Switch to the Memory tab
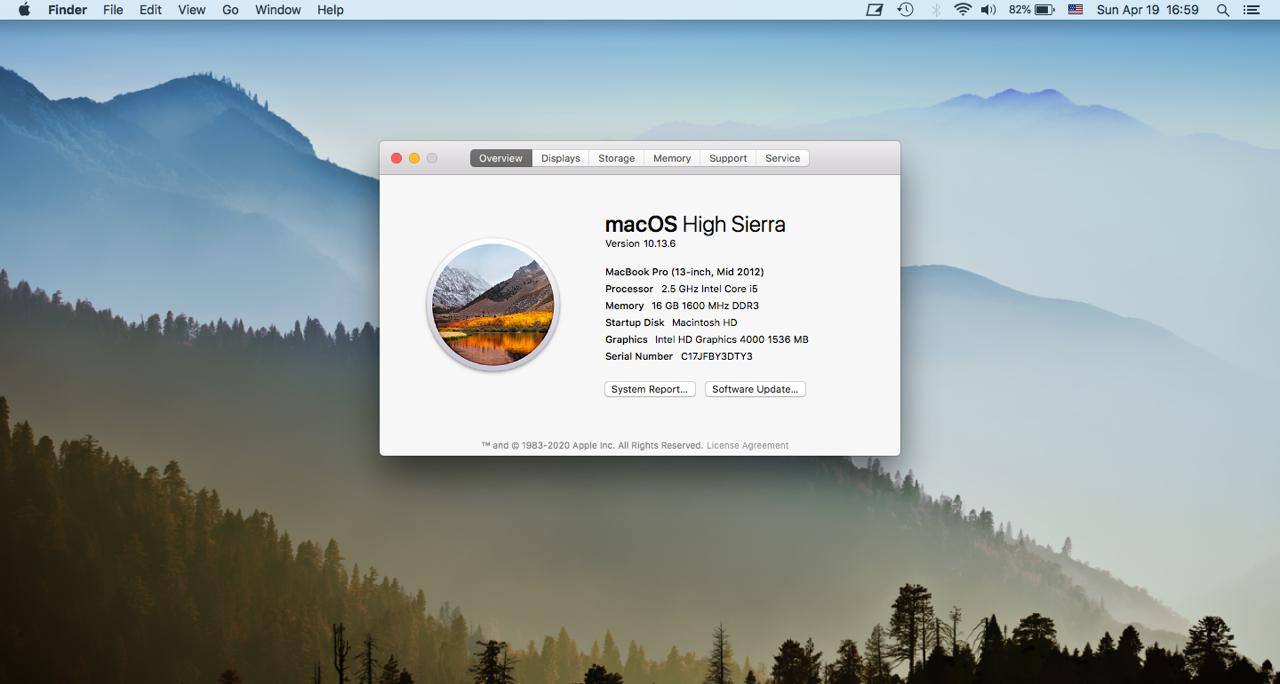The image size is (1280, 684). click(x=672, y=158)
